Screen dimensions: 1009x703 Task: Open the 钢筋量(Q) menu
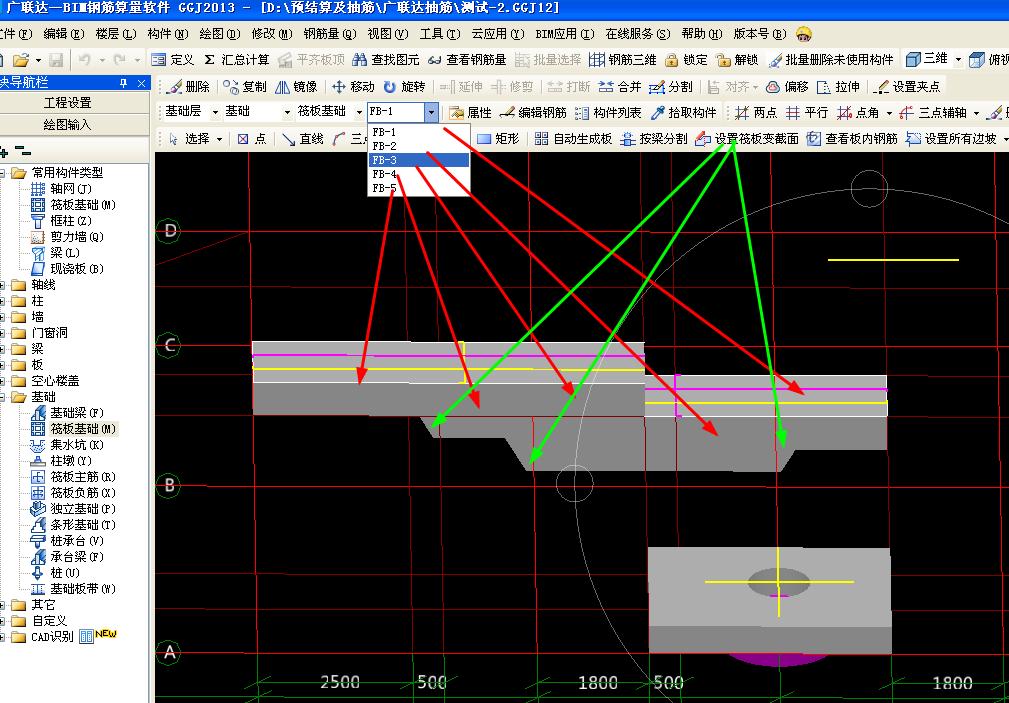point(329,34)
